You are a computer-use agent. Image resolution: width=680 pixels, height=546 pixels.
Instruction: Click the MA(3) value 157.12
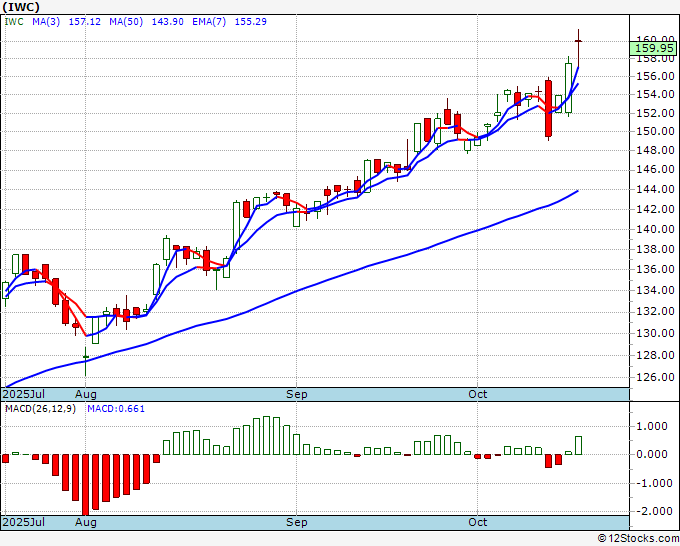point(85,22)
